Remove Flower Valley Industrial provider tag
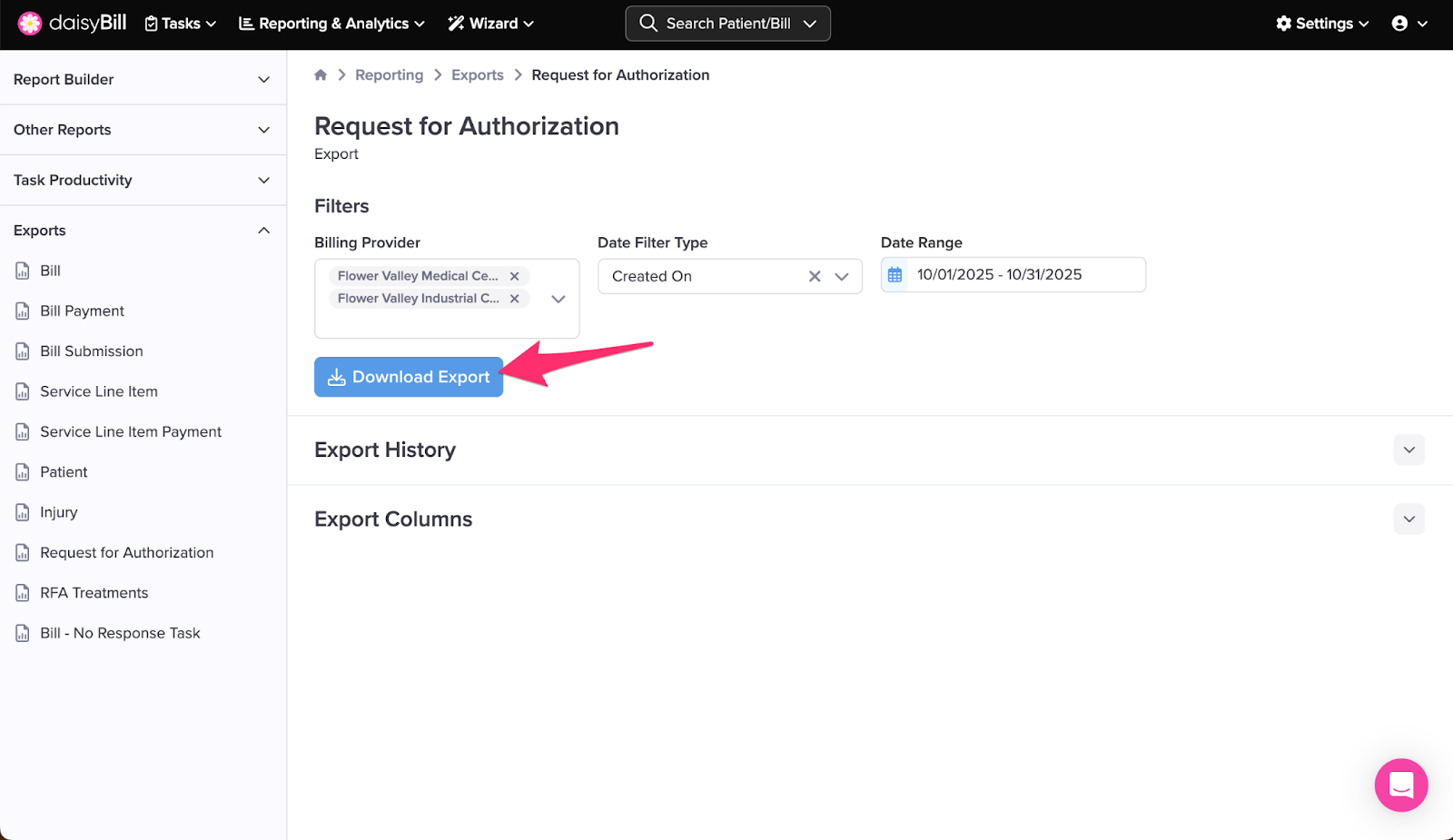The width and height of the screenshot is (1453, 840). coord(514,299)
